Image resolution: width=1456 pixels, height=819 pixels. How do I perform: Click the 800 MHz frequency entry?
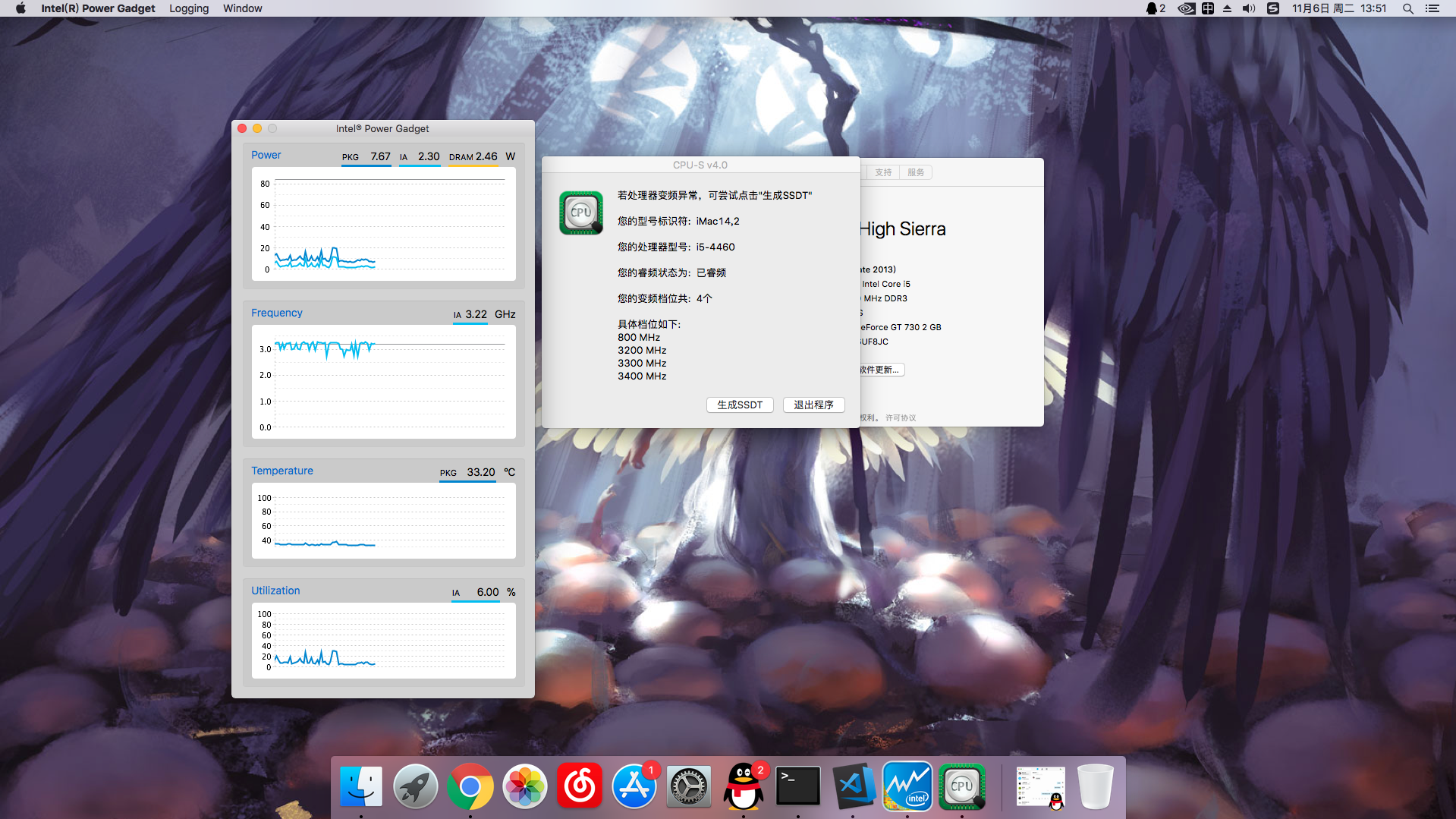[639, 337]
